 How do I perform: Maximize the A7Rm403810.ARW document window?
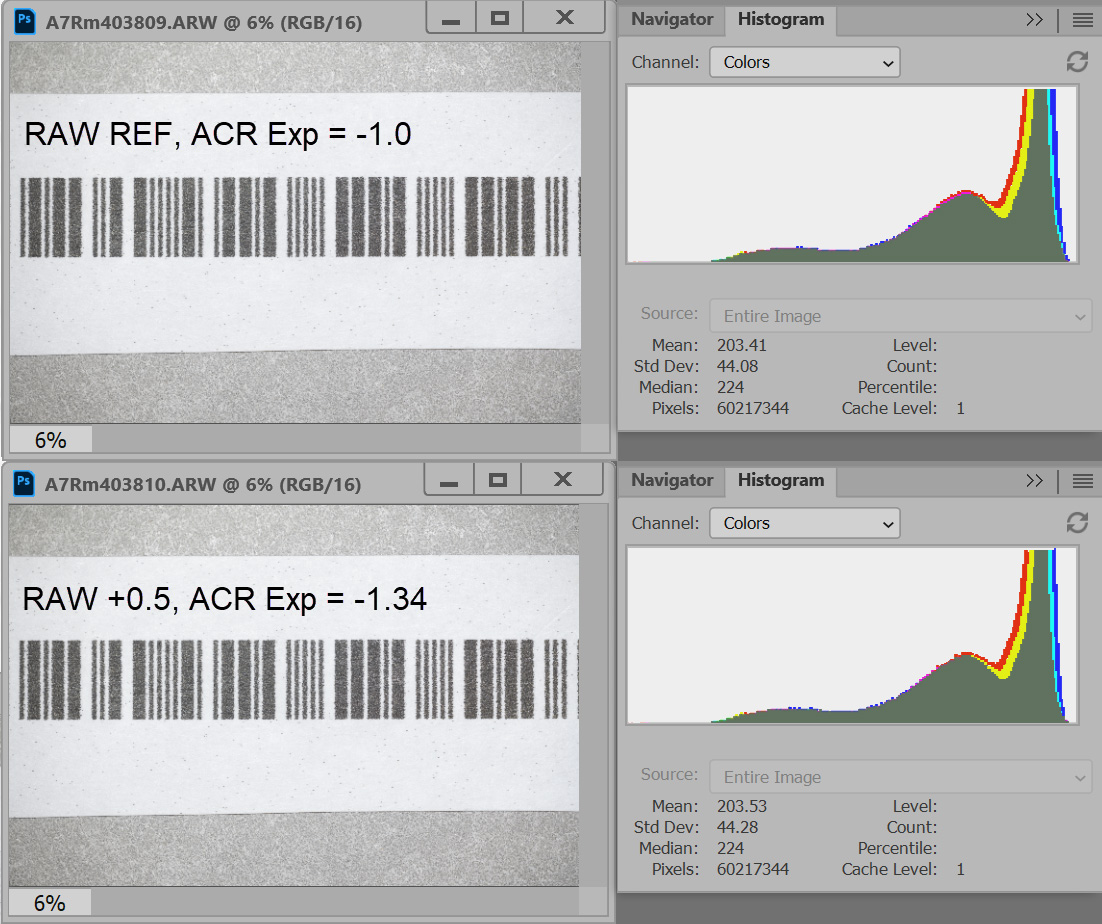pyautogui.click(x=498, y=480)
